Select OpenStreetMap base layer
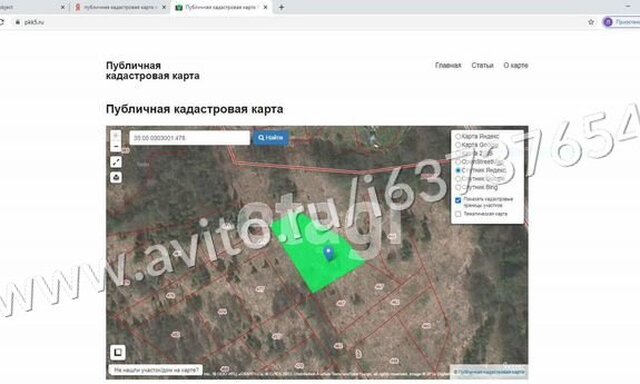 pyautogui.click(x=458, y=162)
